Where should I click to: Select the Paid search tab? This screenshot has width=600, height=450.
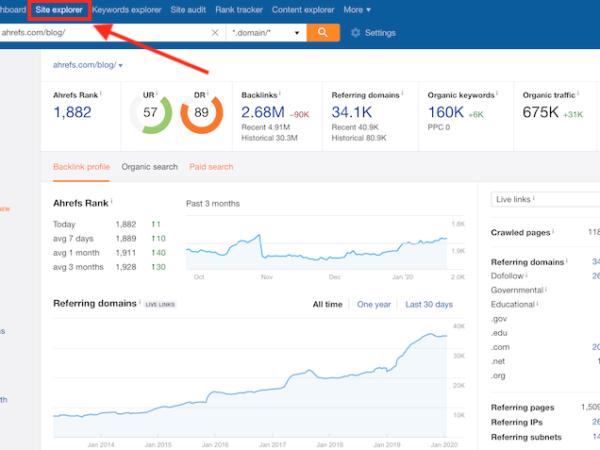click(211, 167)
